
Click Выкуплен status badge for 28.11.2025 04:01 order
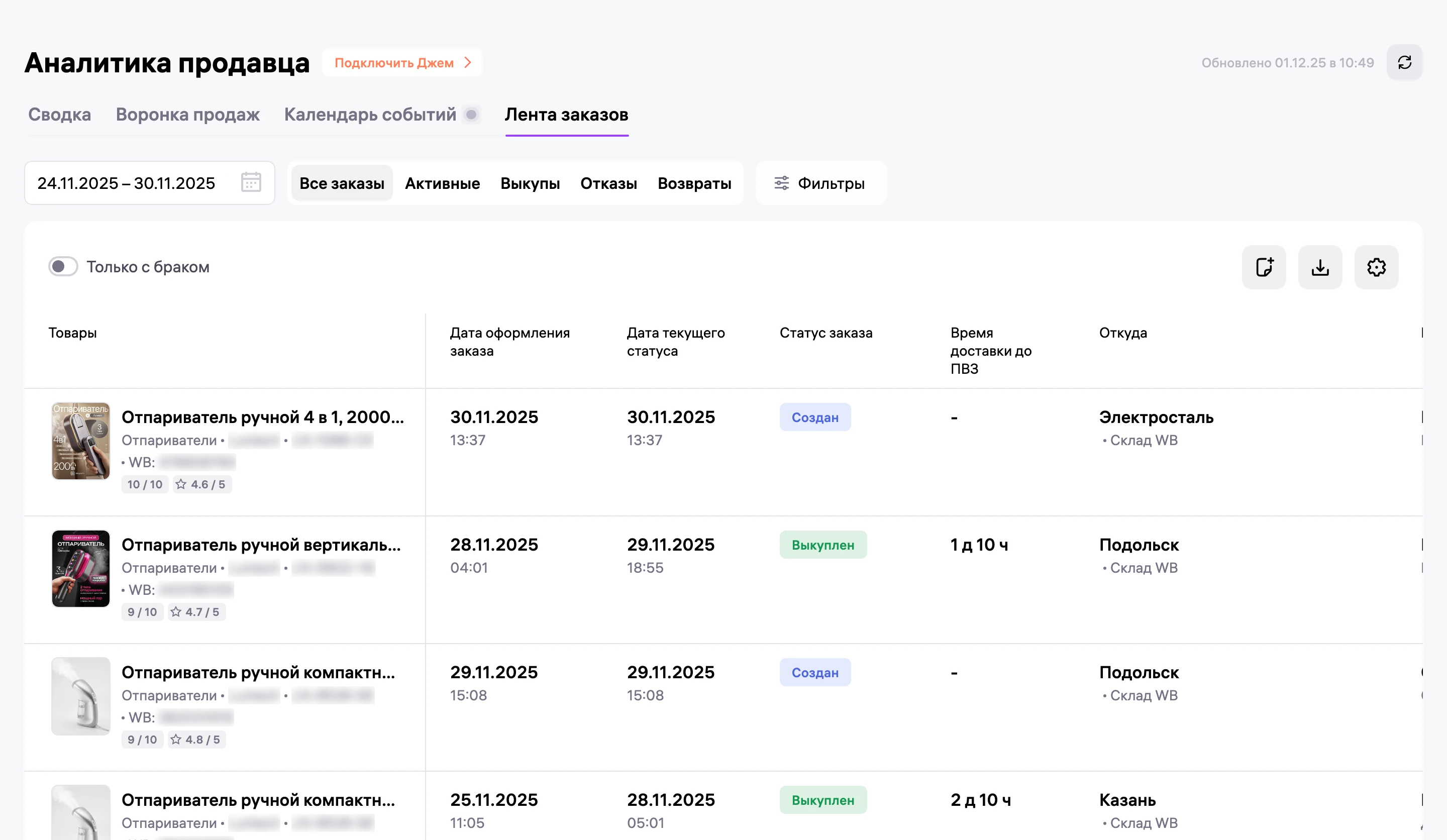[823, 545]
